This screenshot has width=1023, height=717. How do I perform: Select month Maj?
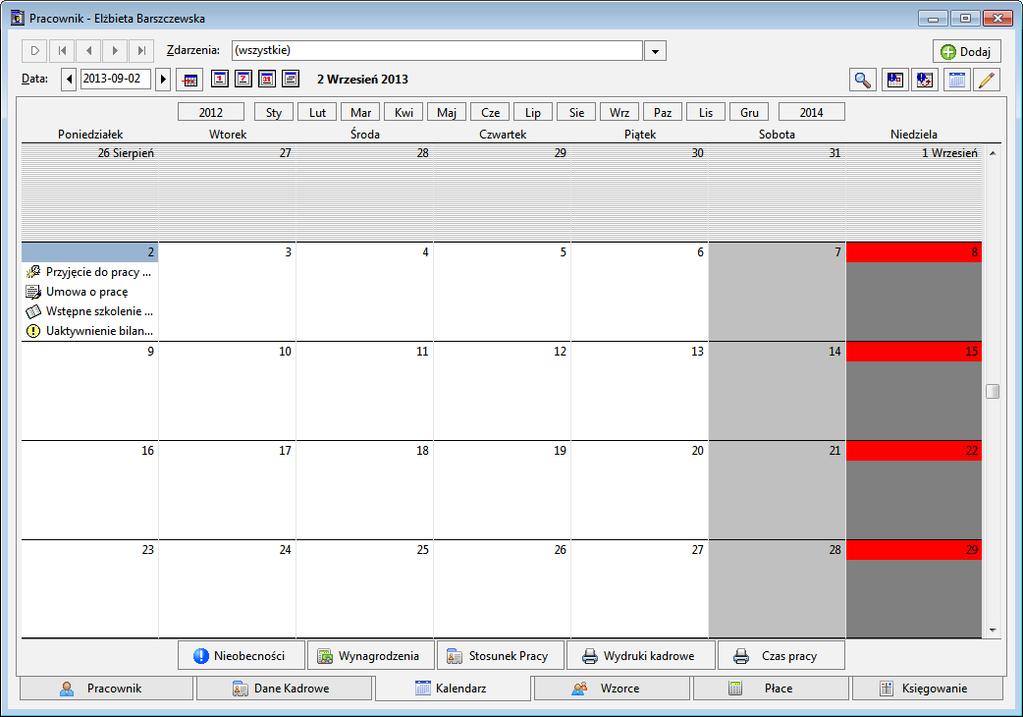click(447, 112)
